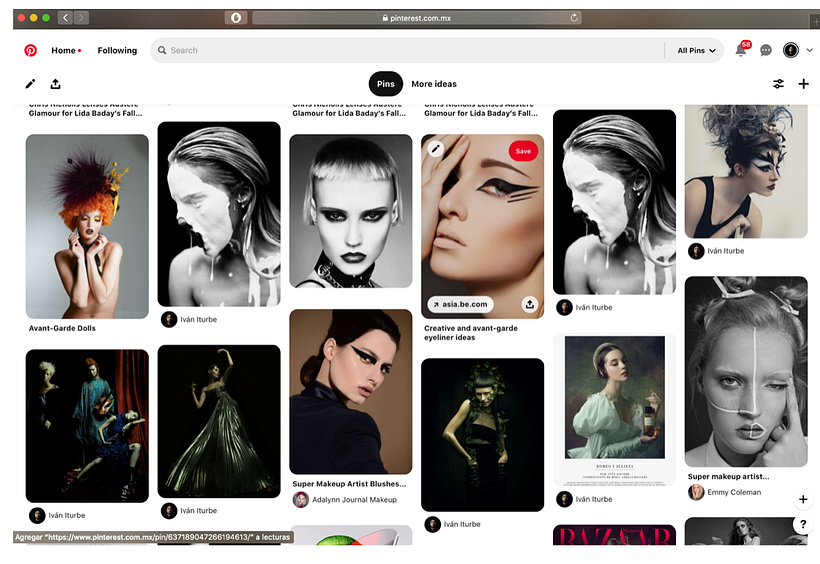820x564 pixels.
Task: Open the asia.be.com source link
Action: tap(460, 304)
